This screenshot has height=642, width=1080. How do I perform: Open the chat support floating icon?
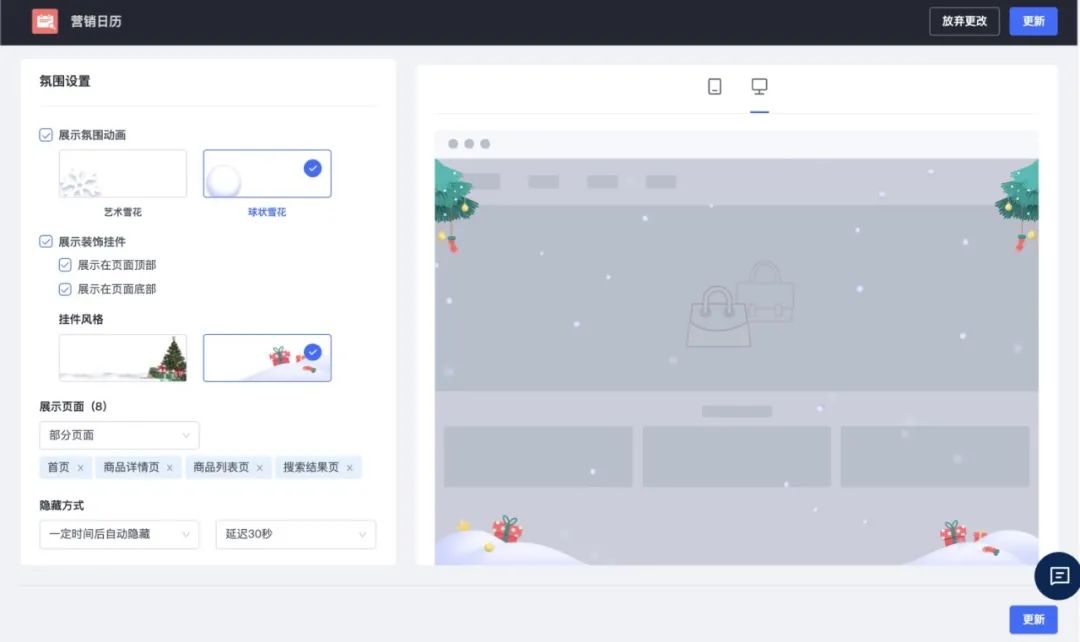coord(1059,576)
